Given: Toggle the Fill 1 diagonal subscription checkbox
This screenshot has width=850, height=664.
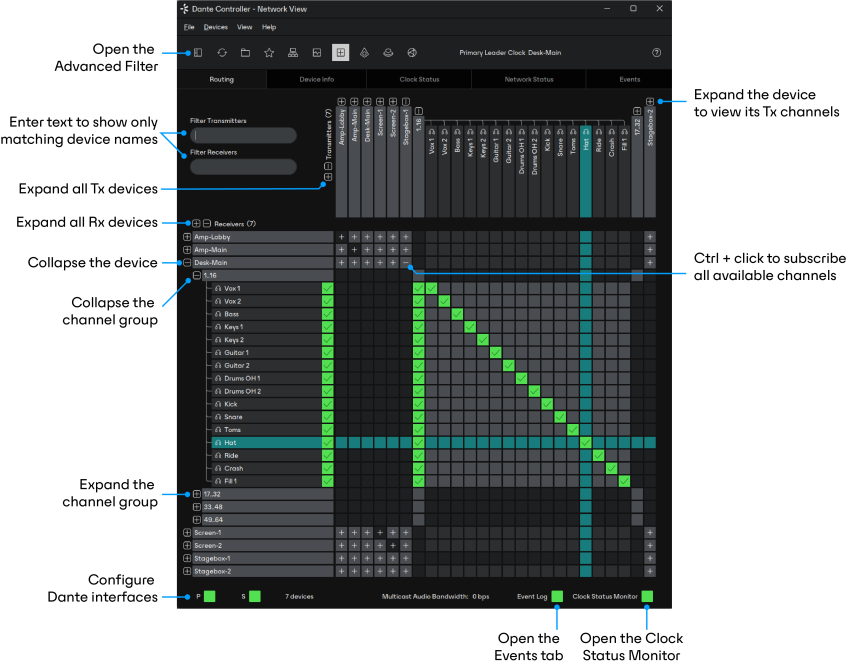Looking at the screenshot, I should click(x=624, y=481).
